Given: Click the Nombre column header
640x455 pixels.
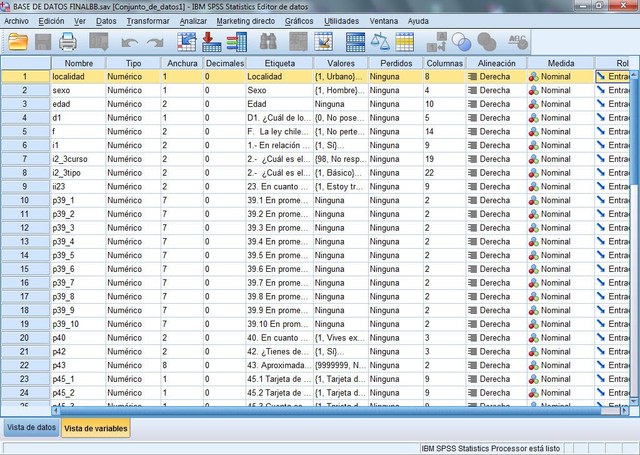Looking at the screenshot, I should point(78,63).
